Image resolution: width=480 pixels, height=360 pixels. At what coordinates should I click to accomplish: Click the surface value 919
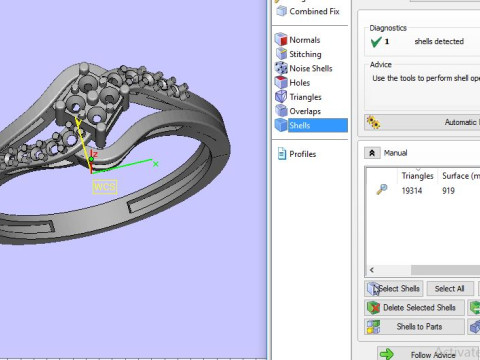coord(448,191)
